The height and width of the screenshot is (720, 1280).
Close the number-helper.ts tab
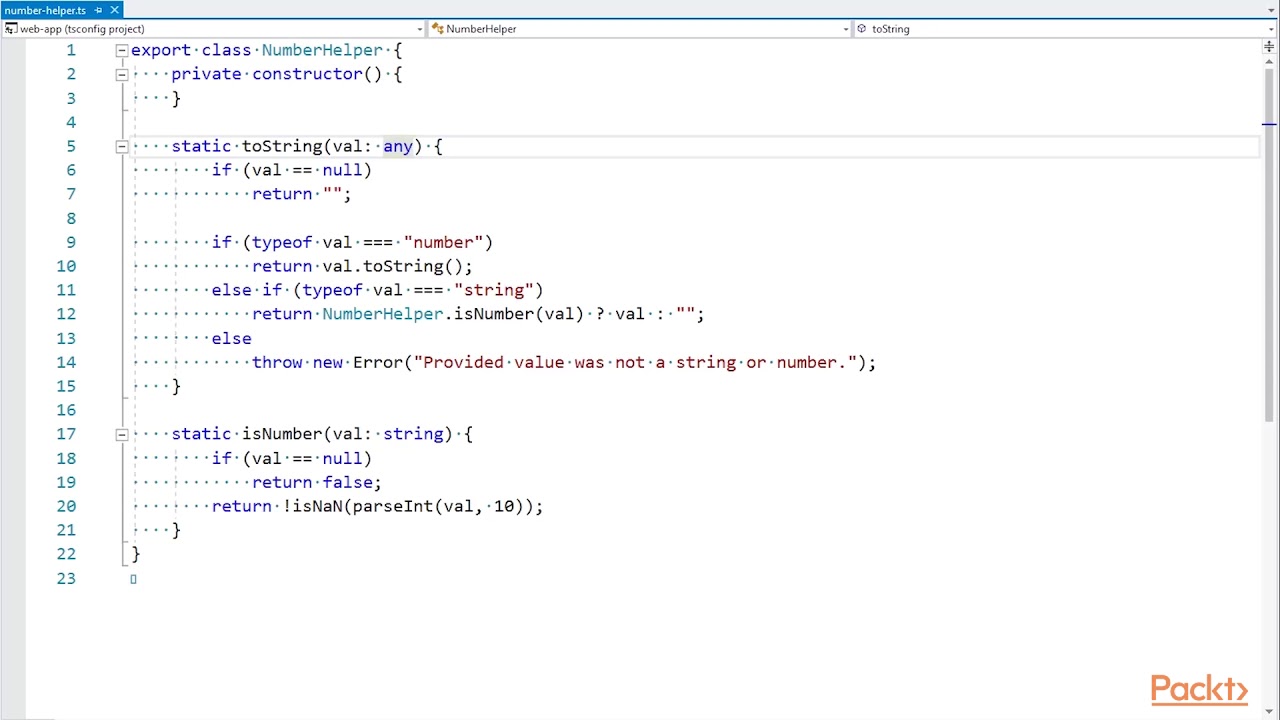(x=114, y=10)
